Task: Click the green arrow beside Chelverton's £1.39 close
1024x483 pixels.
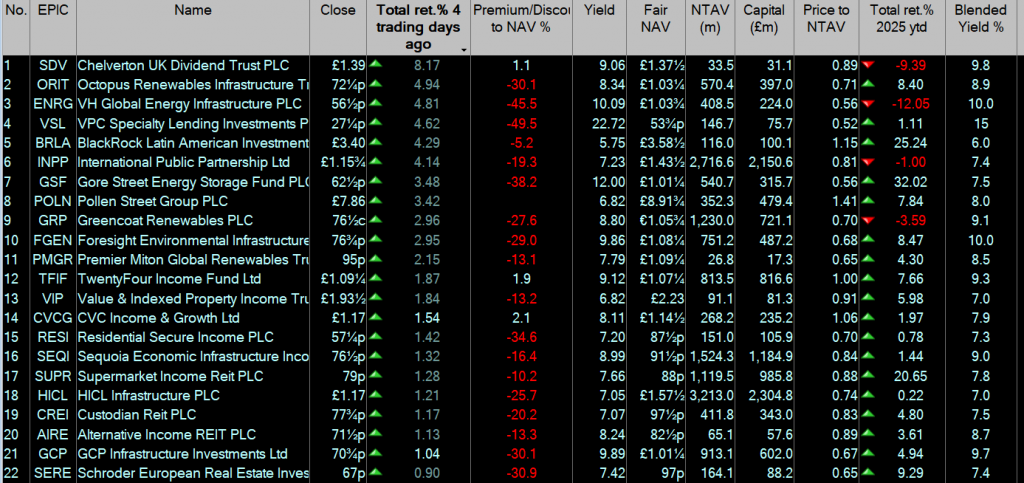Action: tap(375, 66)
